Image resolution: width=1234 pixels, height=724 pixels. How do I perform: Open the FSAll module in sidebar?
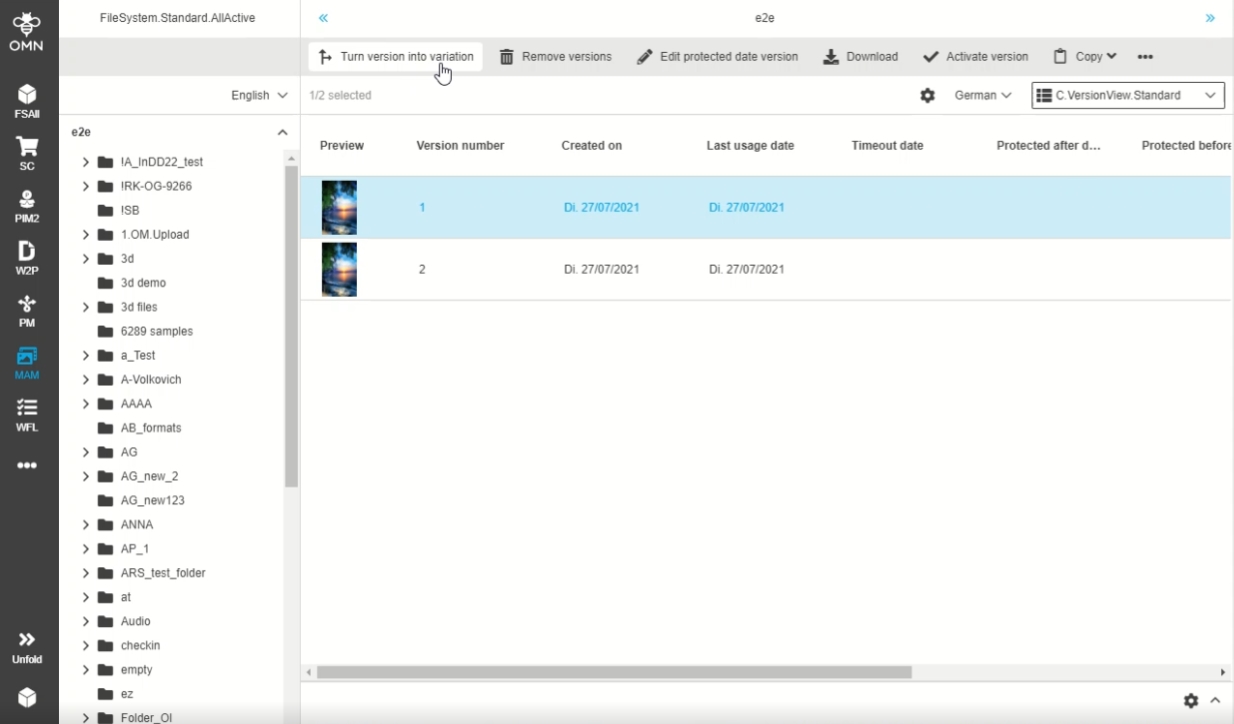28,101
